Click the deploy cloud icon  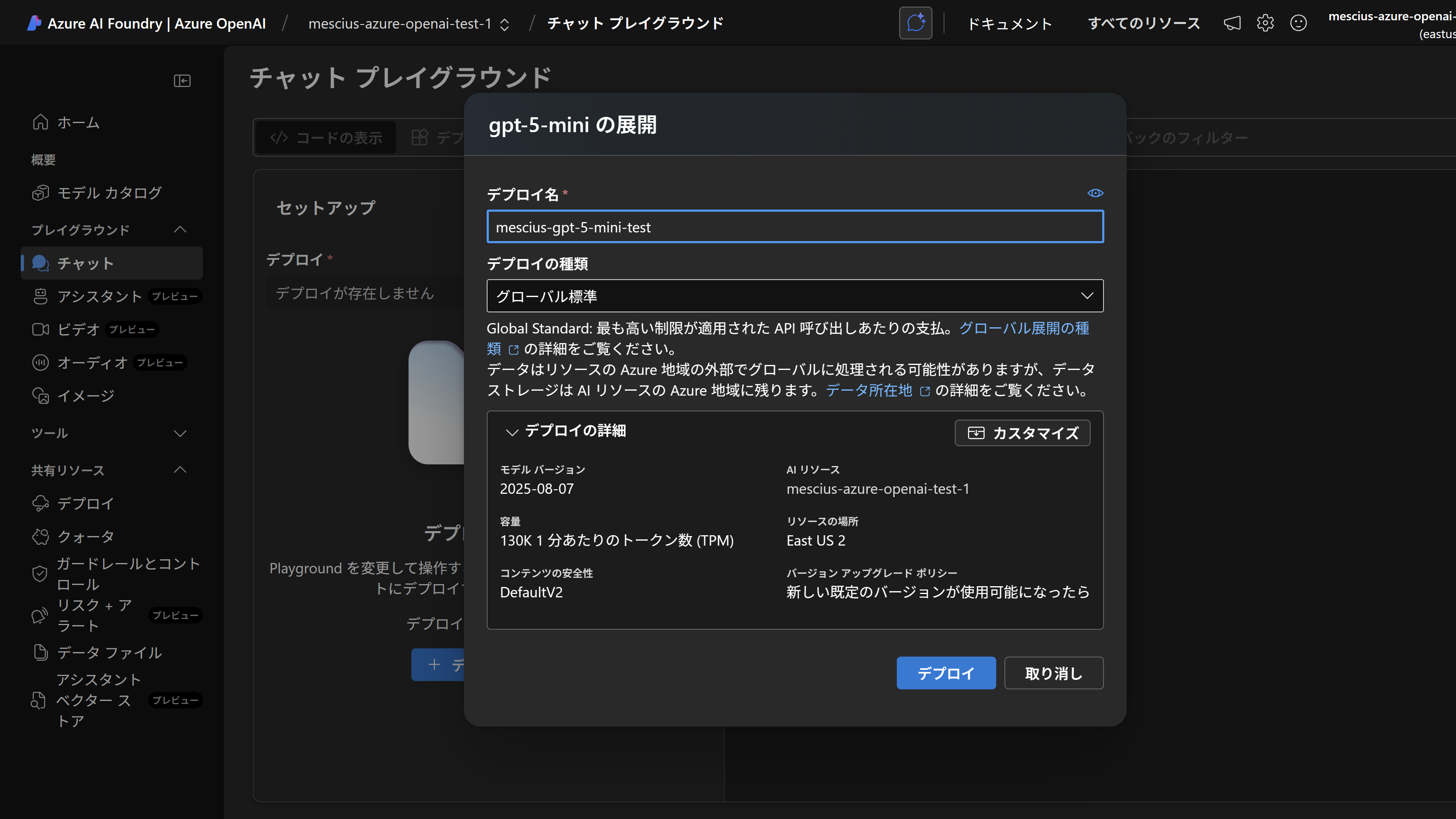[40, 503]
